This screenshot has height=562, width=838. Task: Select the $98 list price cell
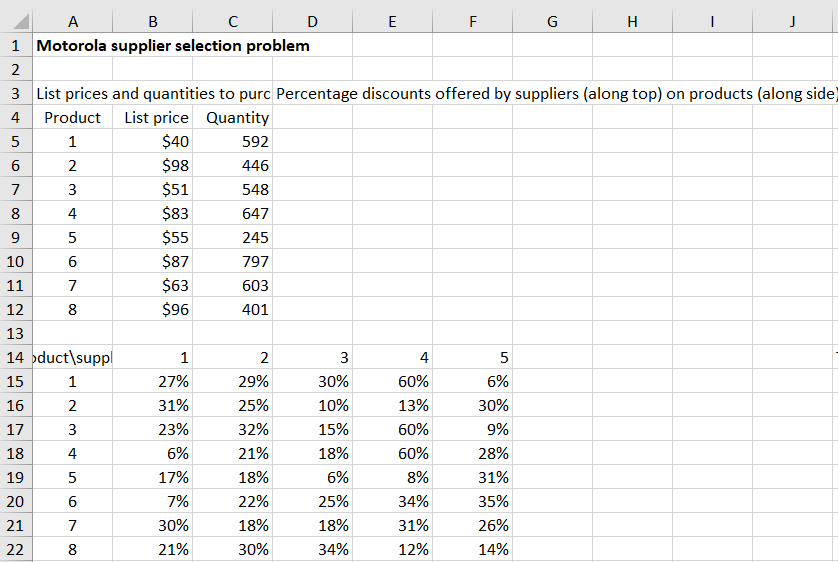pyautogui.click(x=153, y=166)
